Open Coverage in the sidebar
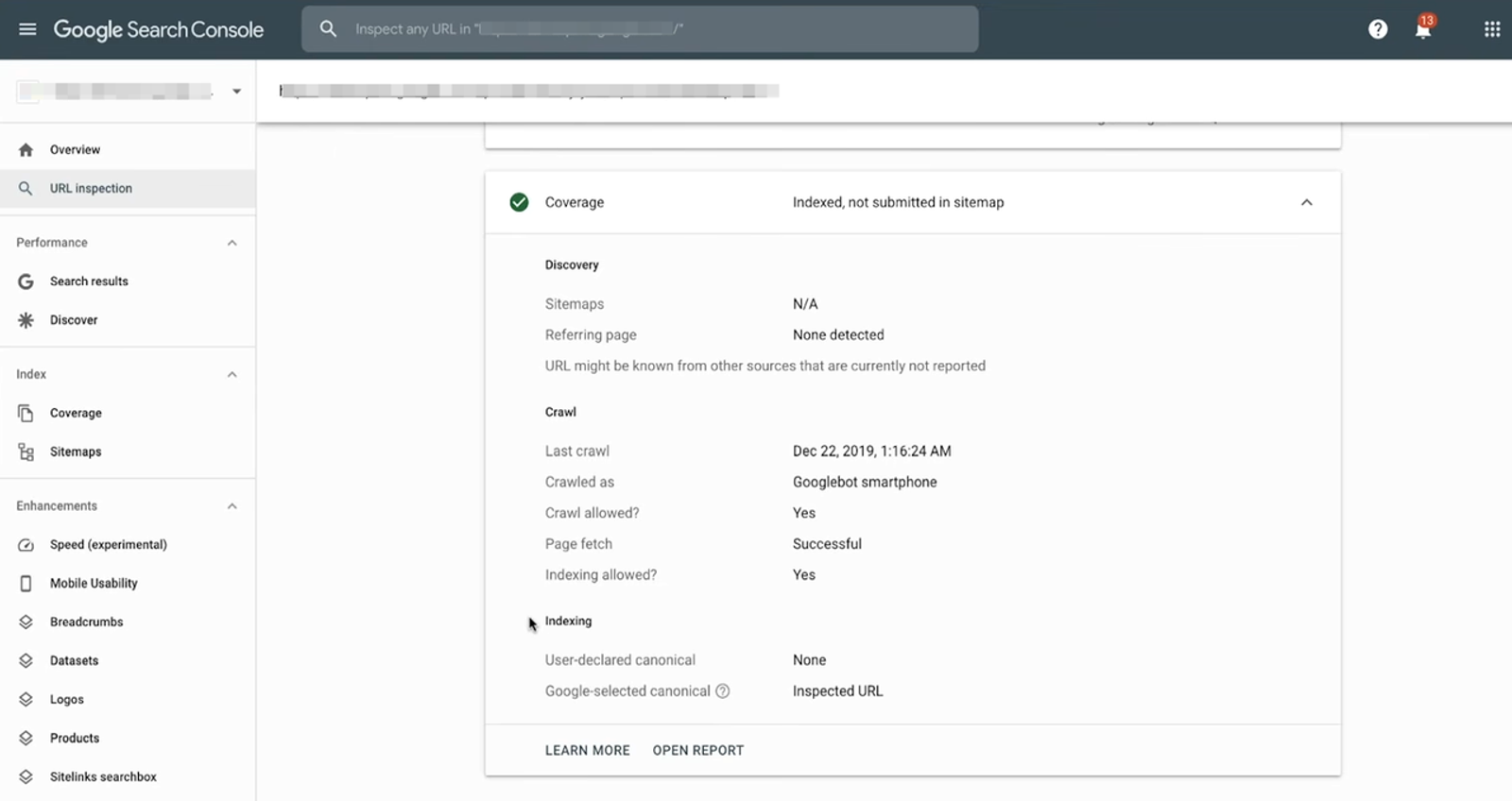Screen dimensions: 1512x801 pyautogui.click(x=128, y=413)
